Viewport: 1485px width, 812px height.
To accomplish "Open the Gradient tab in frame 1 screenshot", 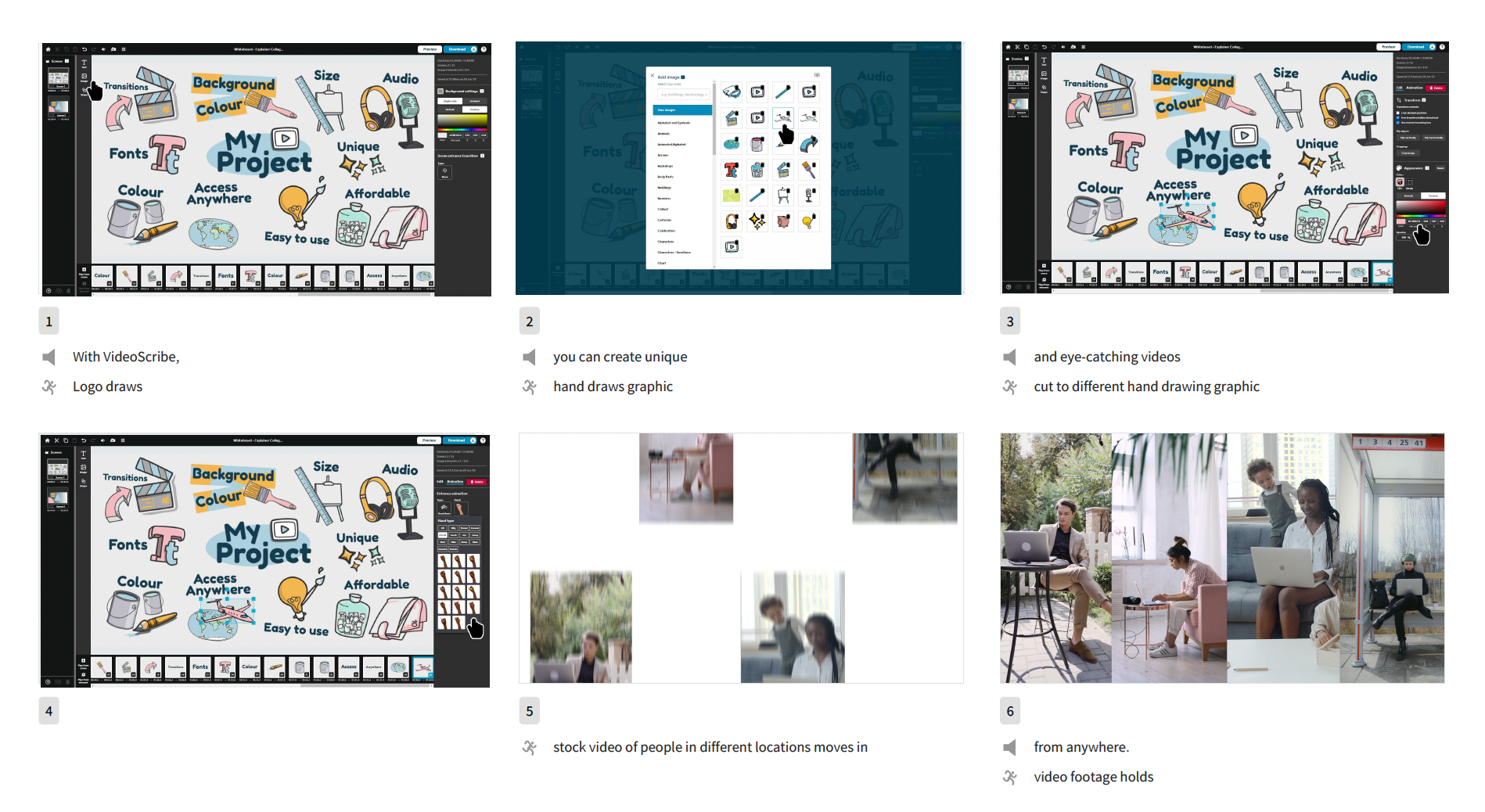I will tap(474, 101).
